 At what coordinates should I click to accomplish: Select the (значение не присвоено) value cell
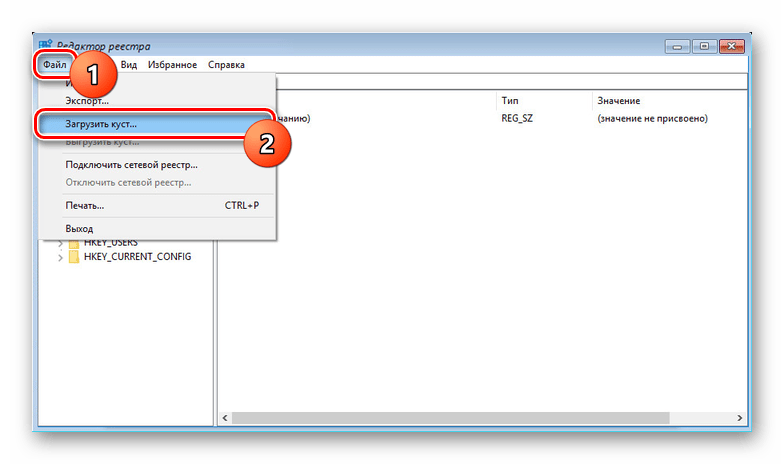coord(652,118)
